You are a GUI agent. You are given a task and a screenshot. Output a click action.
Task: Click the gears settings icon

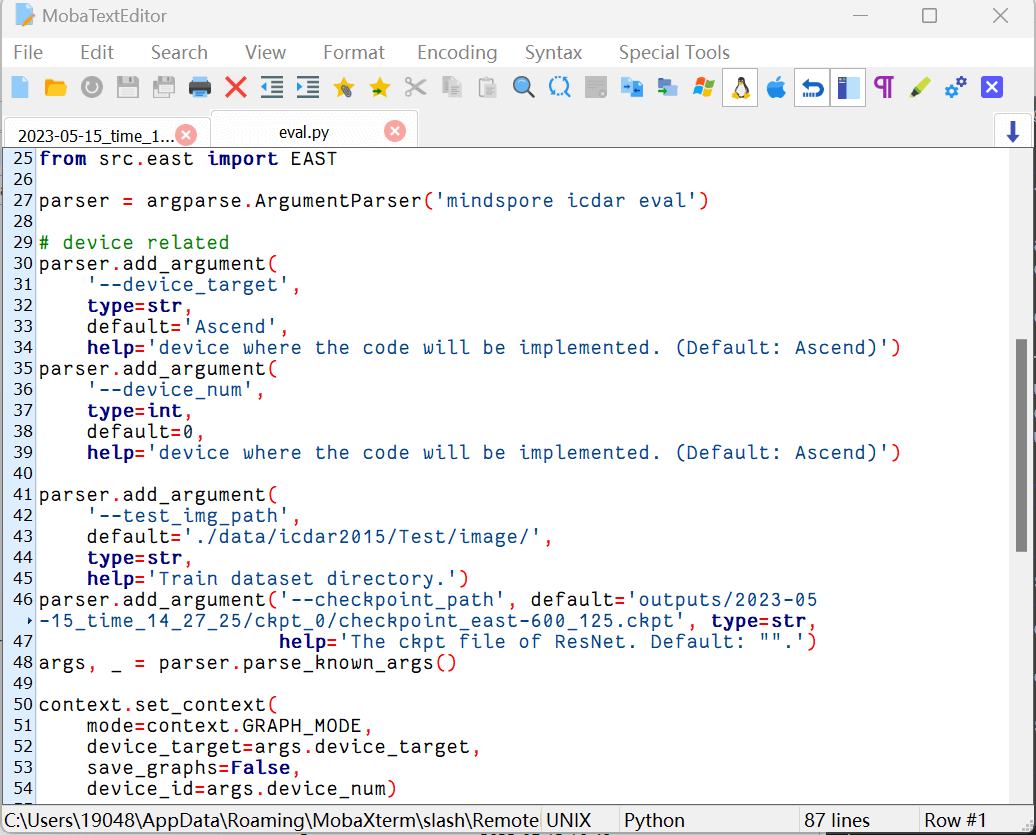coord(955,87)
